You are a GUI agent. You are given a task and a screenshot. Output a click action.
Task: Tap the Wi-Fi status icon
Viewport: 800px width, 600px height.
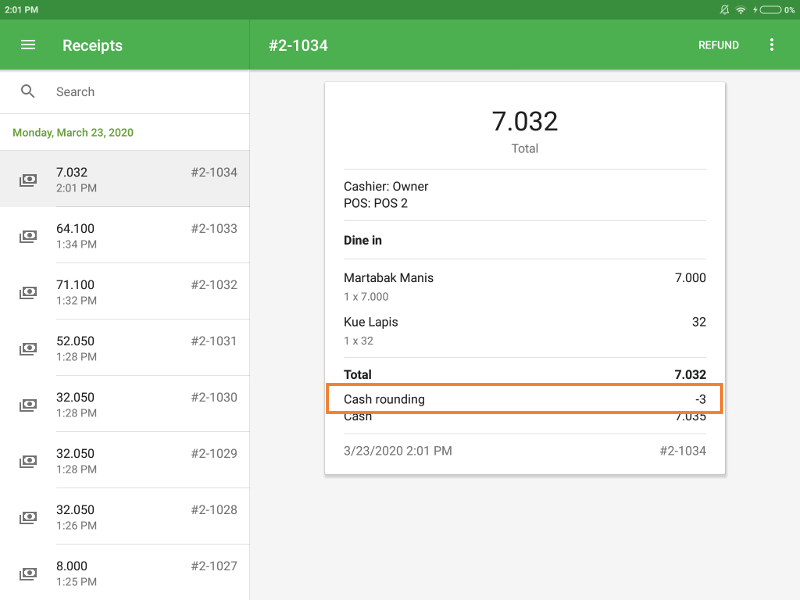pyautogui.click(x=741, y=9)
